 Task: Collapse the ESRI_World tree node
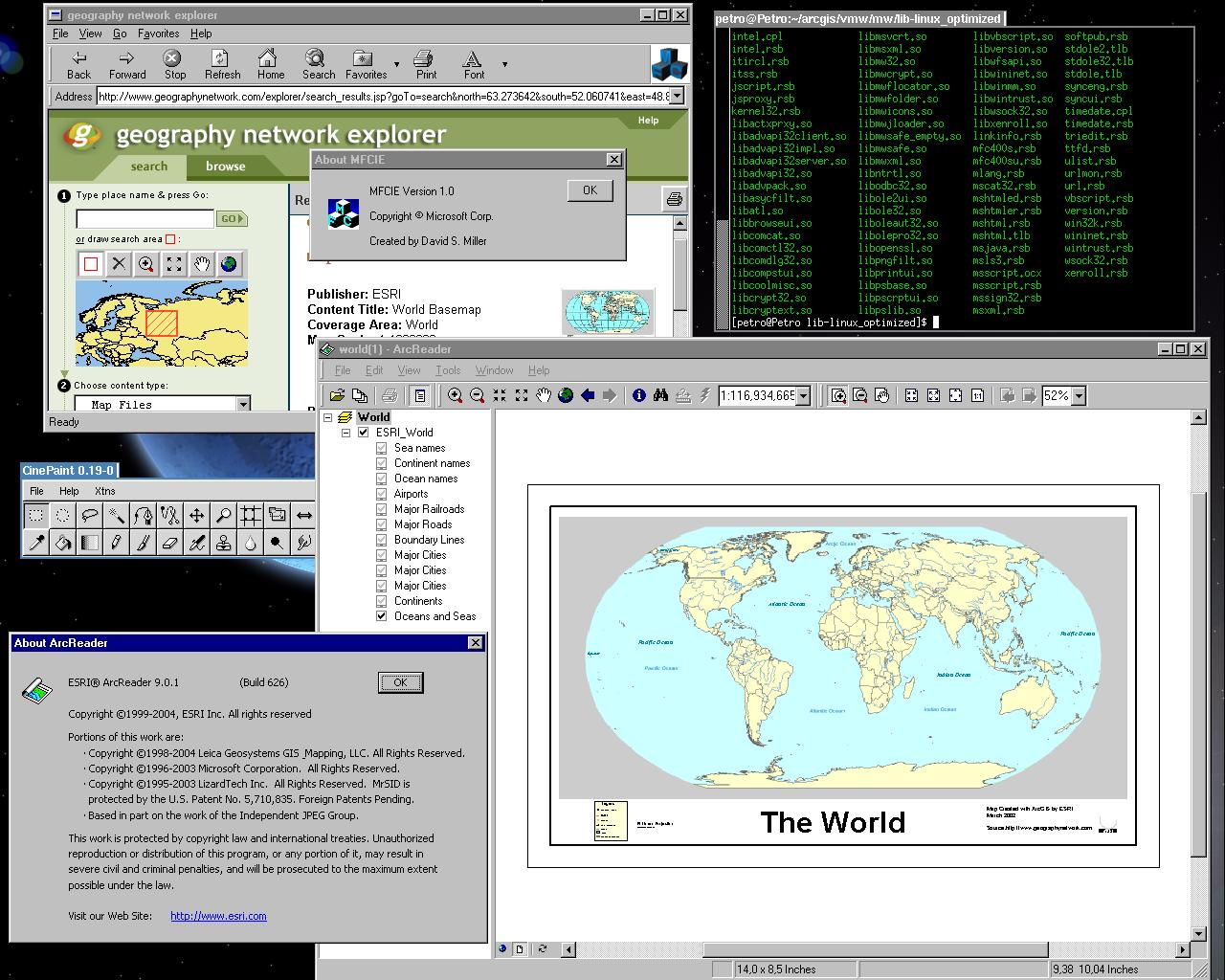pyautogui.click(x=345, y=433)
